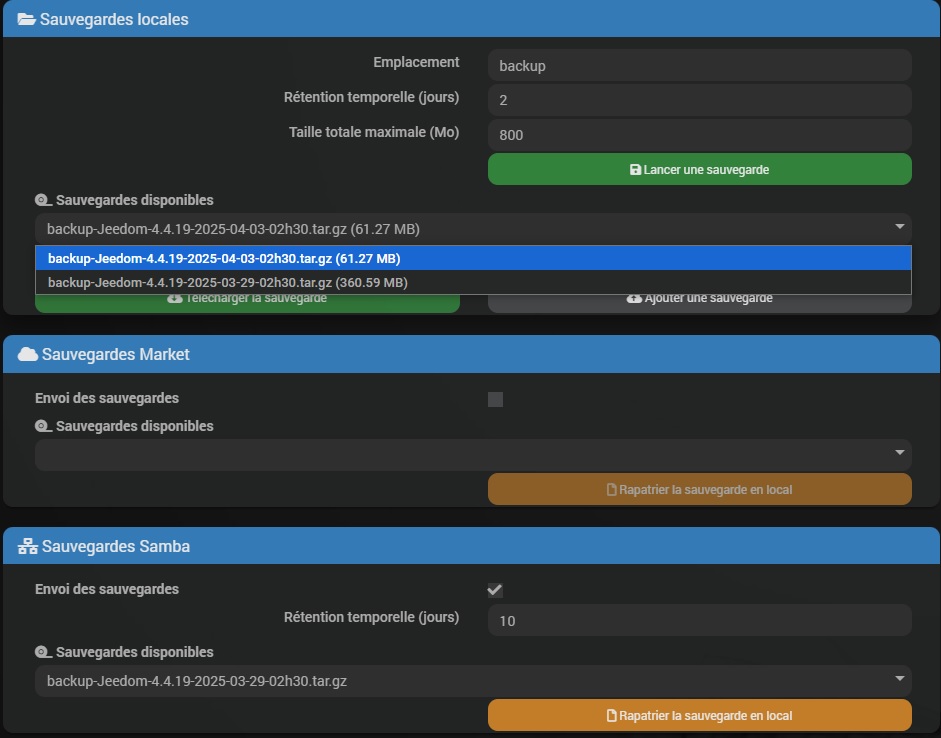The height and width of the screenshot is (738, 941).
Task: Click the tape icon beside local Sauvegardes disponibles
Action: 43,200
